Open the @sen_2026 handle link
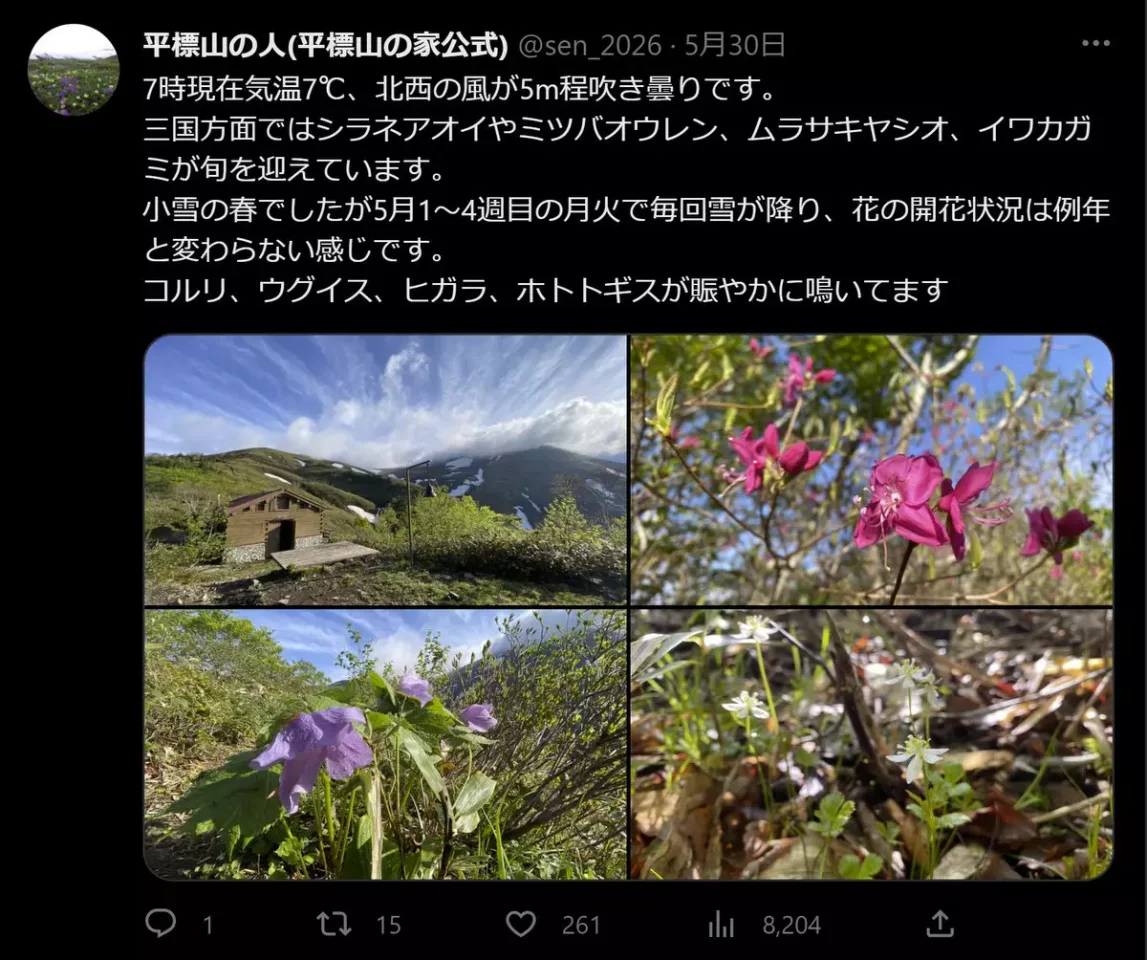 tap(590, 46)
